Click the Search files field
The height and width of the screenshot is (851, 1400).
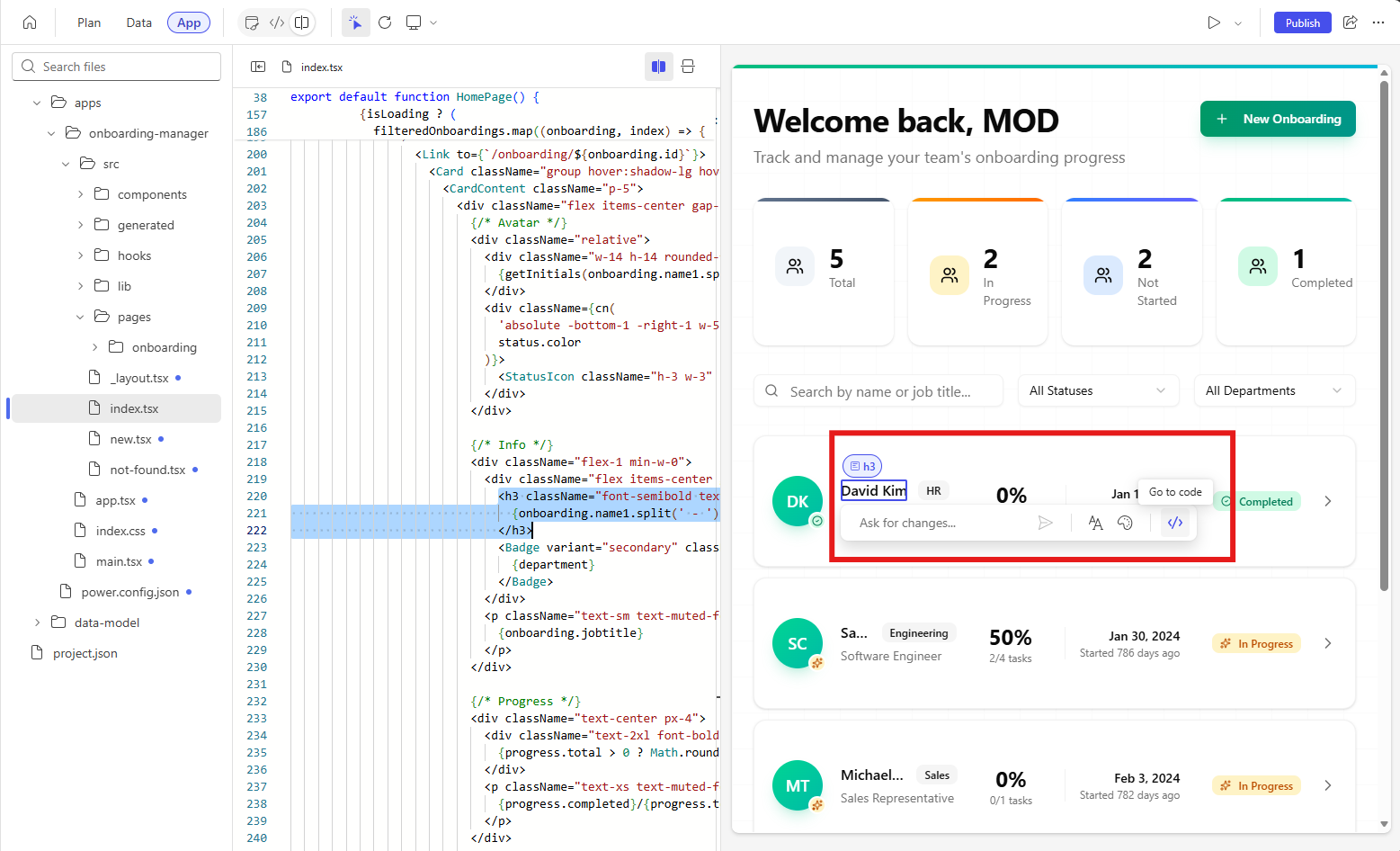117,67
